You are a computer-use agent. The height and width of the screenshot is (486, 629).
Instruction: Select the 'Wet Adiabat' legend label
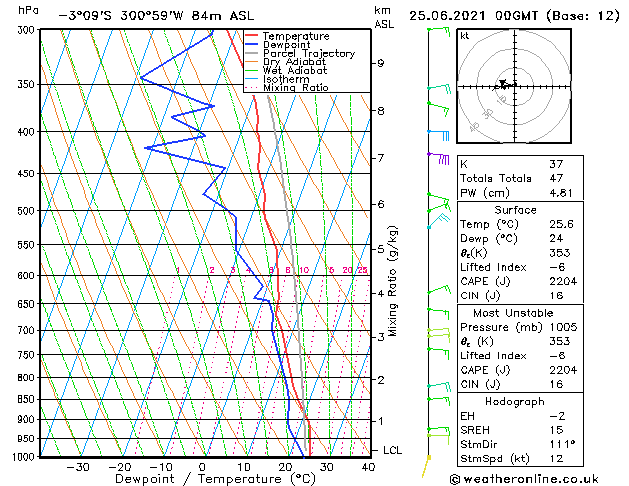[x=295, y=70]
